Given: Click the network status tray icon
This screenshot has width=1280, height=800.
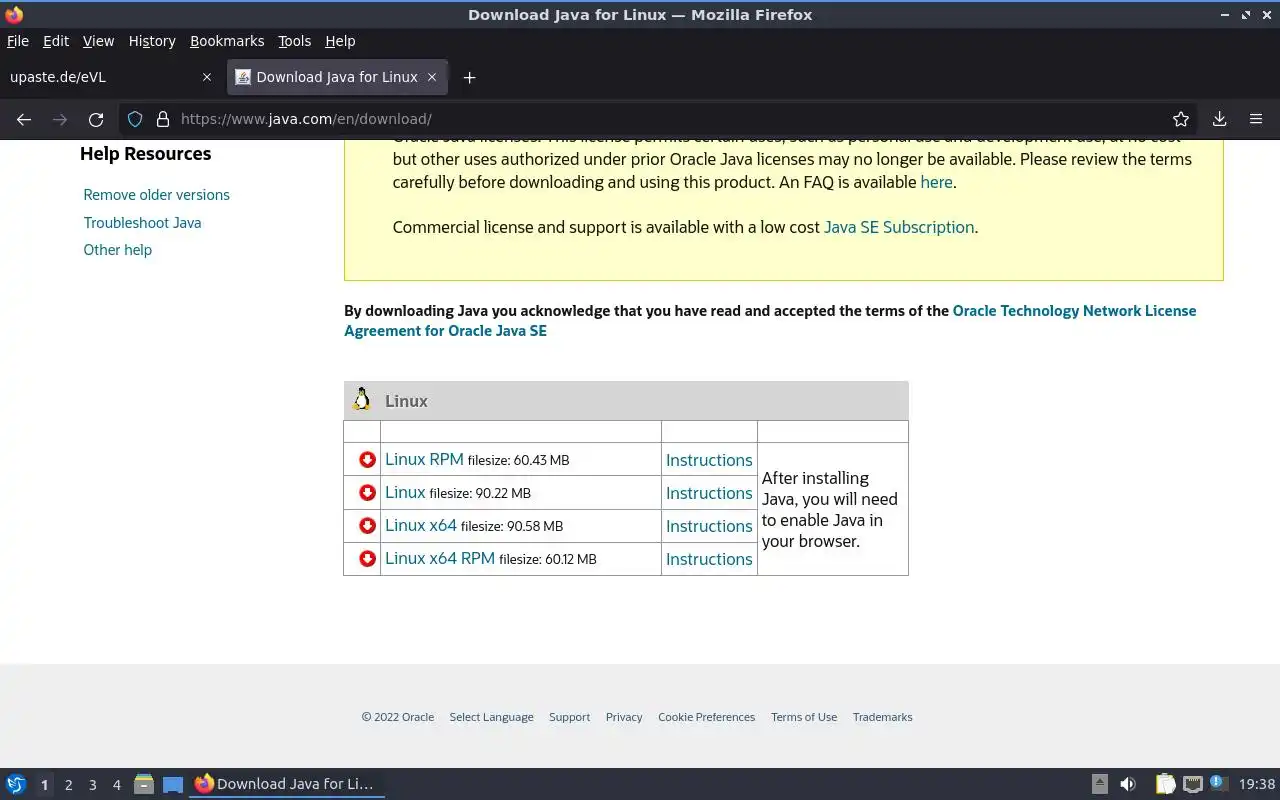Looking at the screenshot, I should tap(1192, 784).
